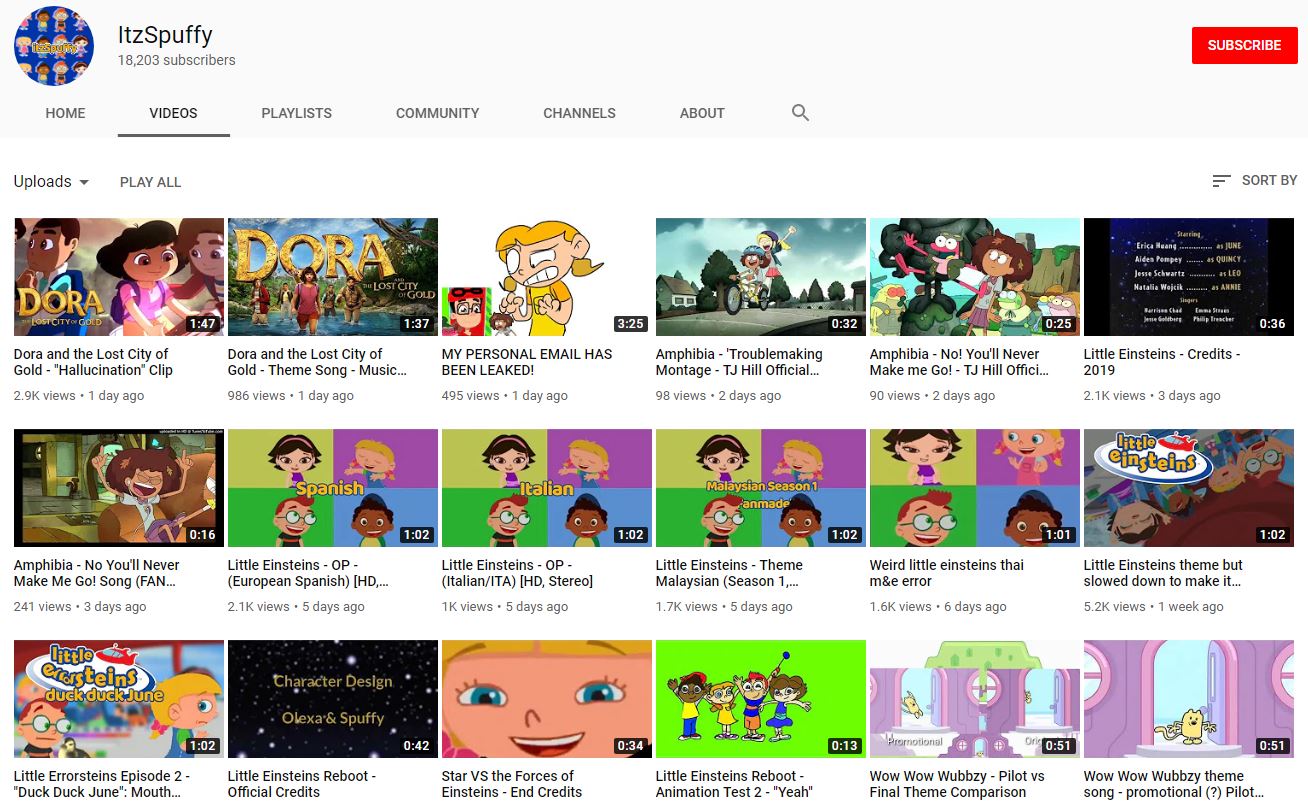The image size is (1308, 802).
Task: Switch to the About tab
Action: [x=702, y=113]
